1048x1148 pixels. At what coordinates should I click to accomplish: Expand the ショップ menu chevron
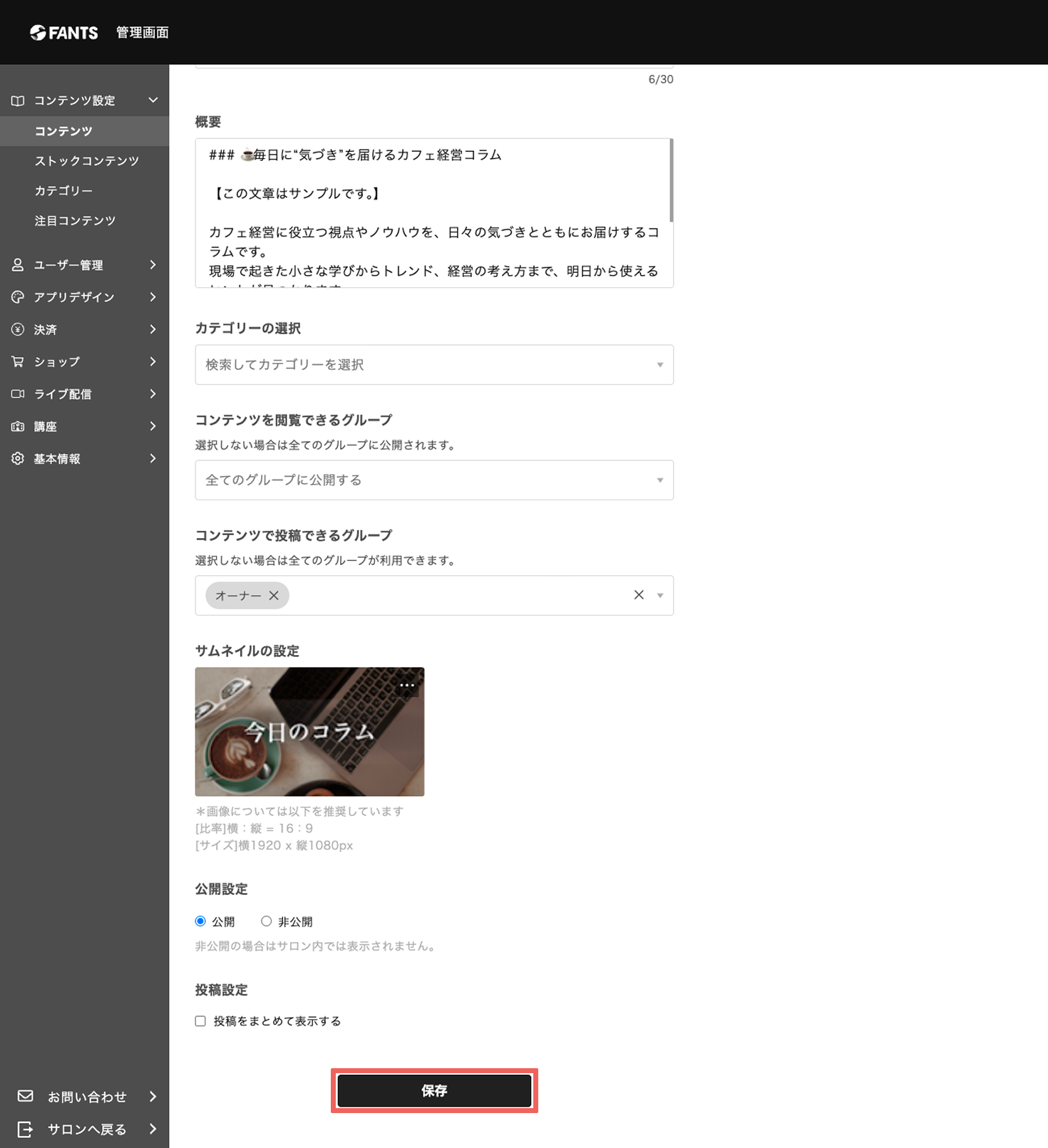pyautogui.click(x=153, y=362)
